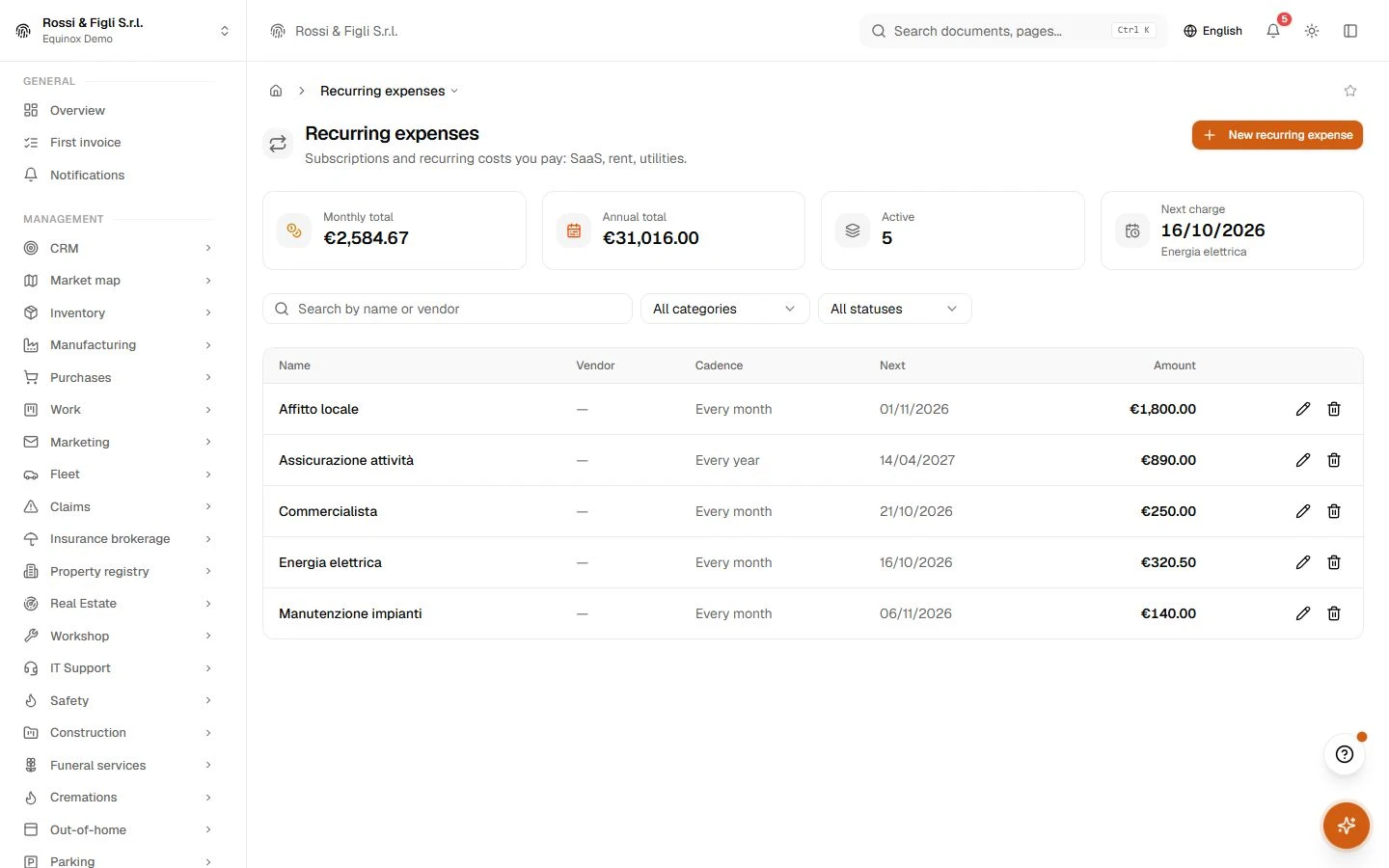The width and height of the screenshot is (1389, 868).
Task: Delete the Affitto locale expense
Action: point(1334,409)
